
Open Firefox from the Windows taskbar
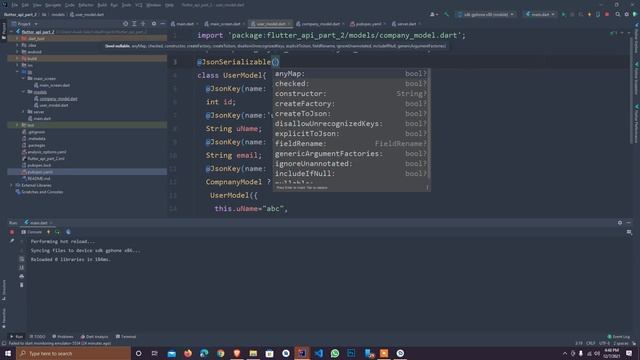click(188, 353)
